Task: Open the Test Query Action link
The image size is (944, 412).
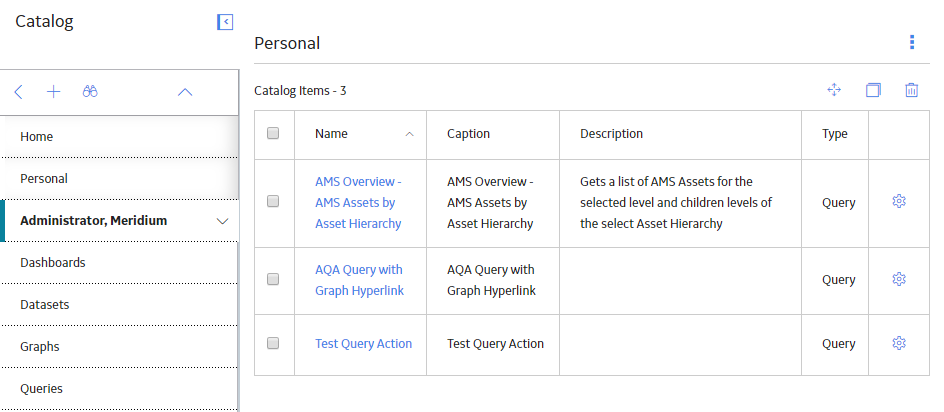Action: coord(364,343)
